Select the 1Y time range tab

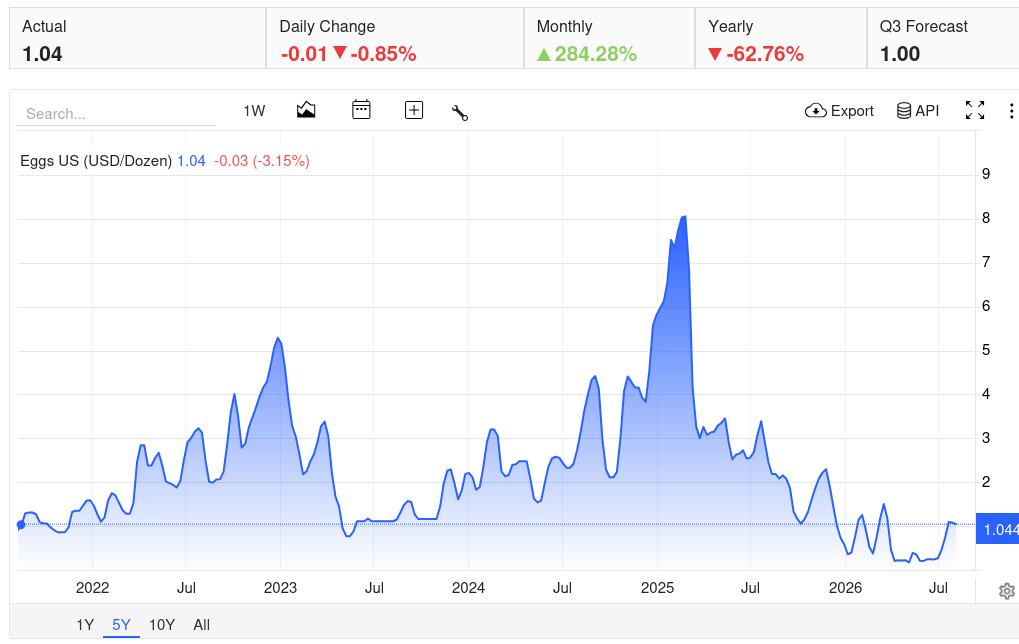pyautogui.click(x=85, y=625)
